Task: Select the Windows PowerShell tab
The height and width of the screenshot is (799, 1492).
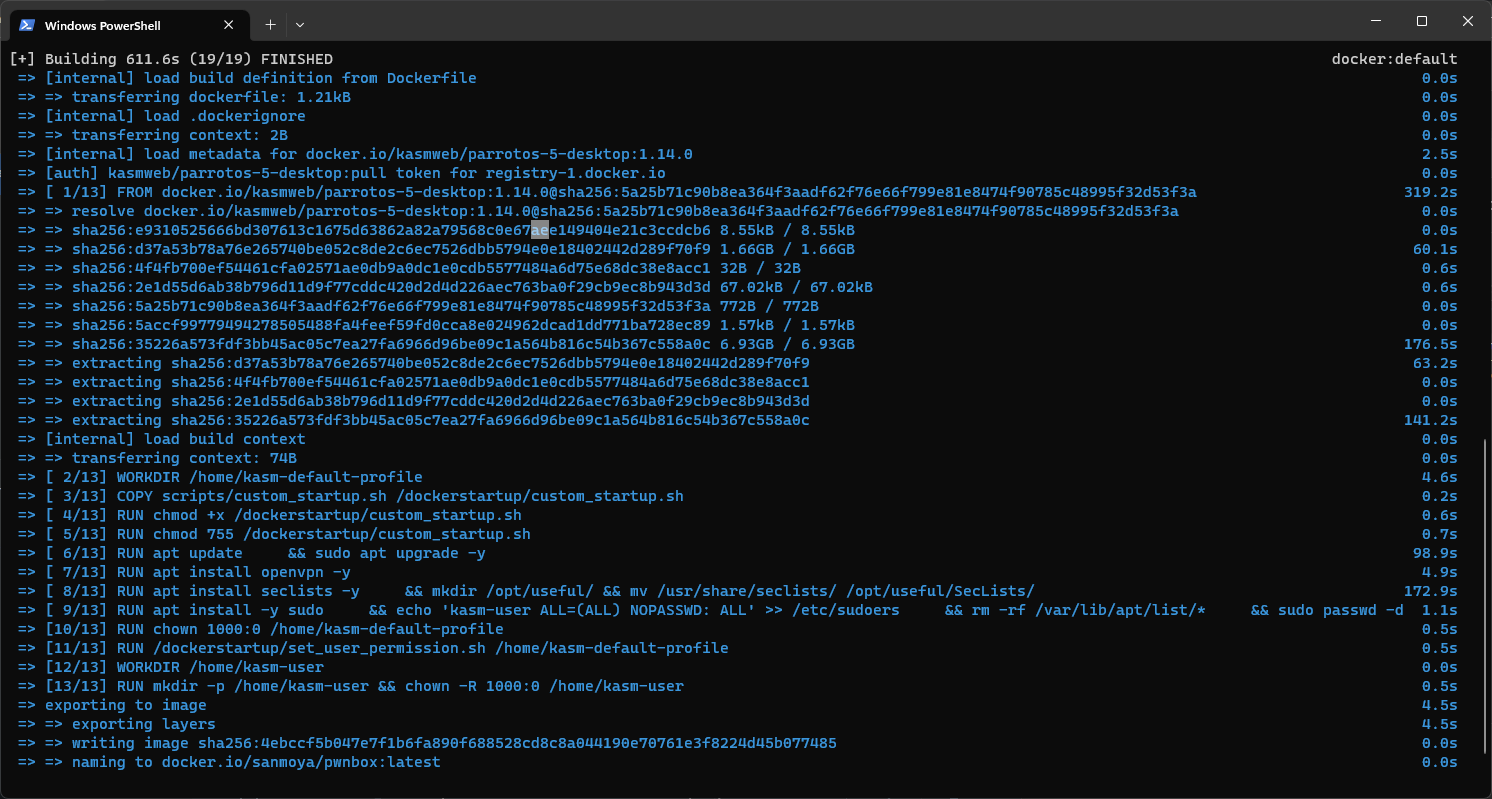Action: (128, 25)
